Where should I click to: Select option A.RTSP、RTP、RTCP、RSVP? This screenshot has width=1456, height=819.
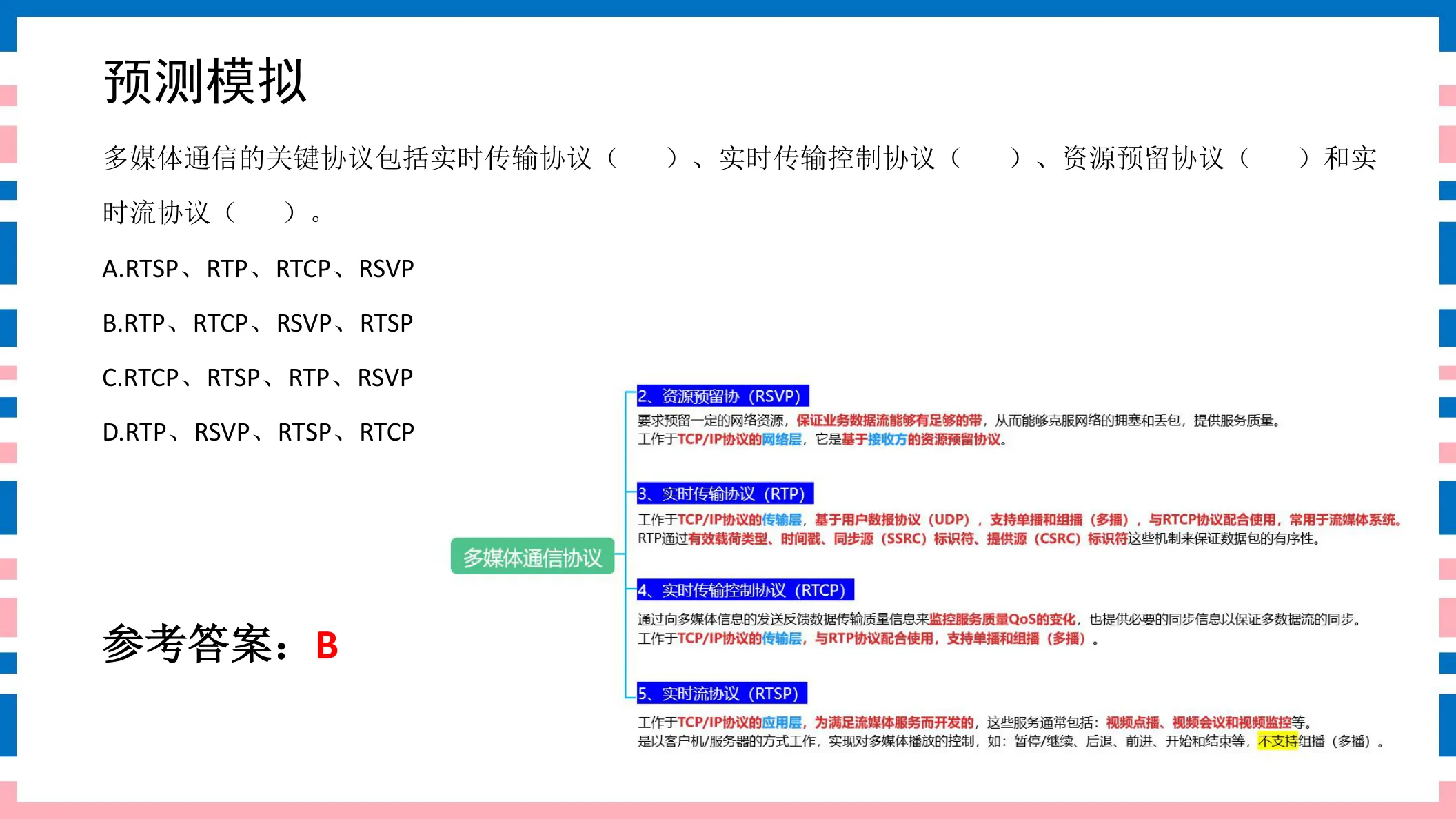[259, 269]
